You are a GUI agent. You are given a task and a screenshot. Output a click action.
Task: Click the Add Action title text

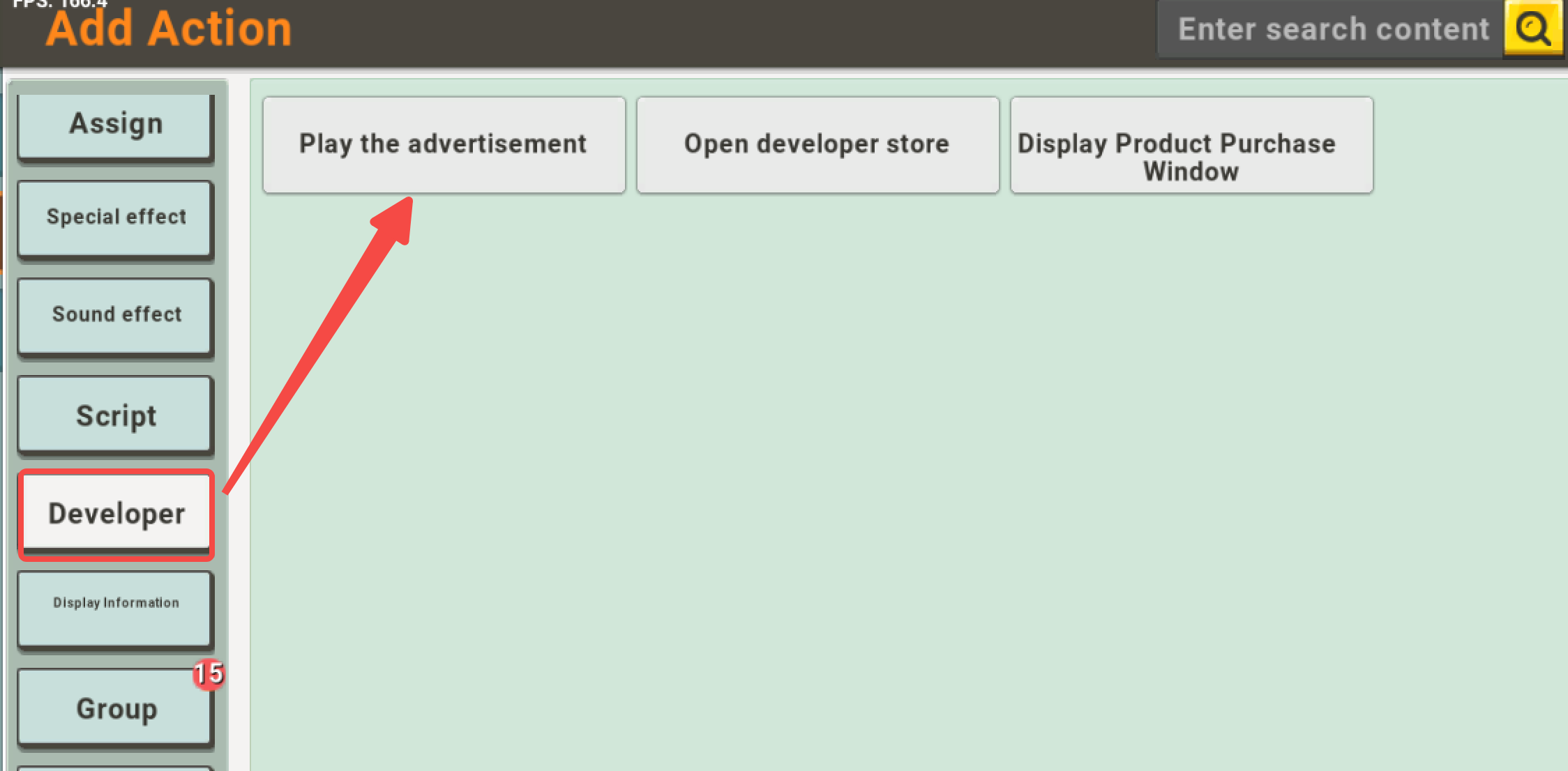169,29
